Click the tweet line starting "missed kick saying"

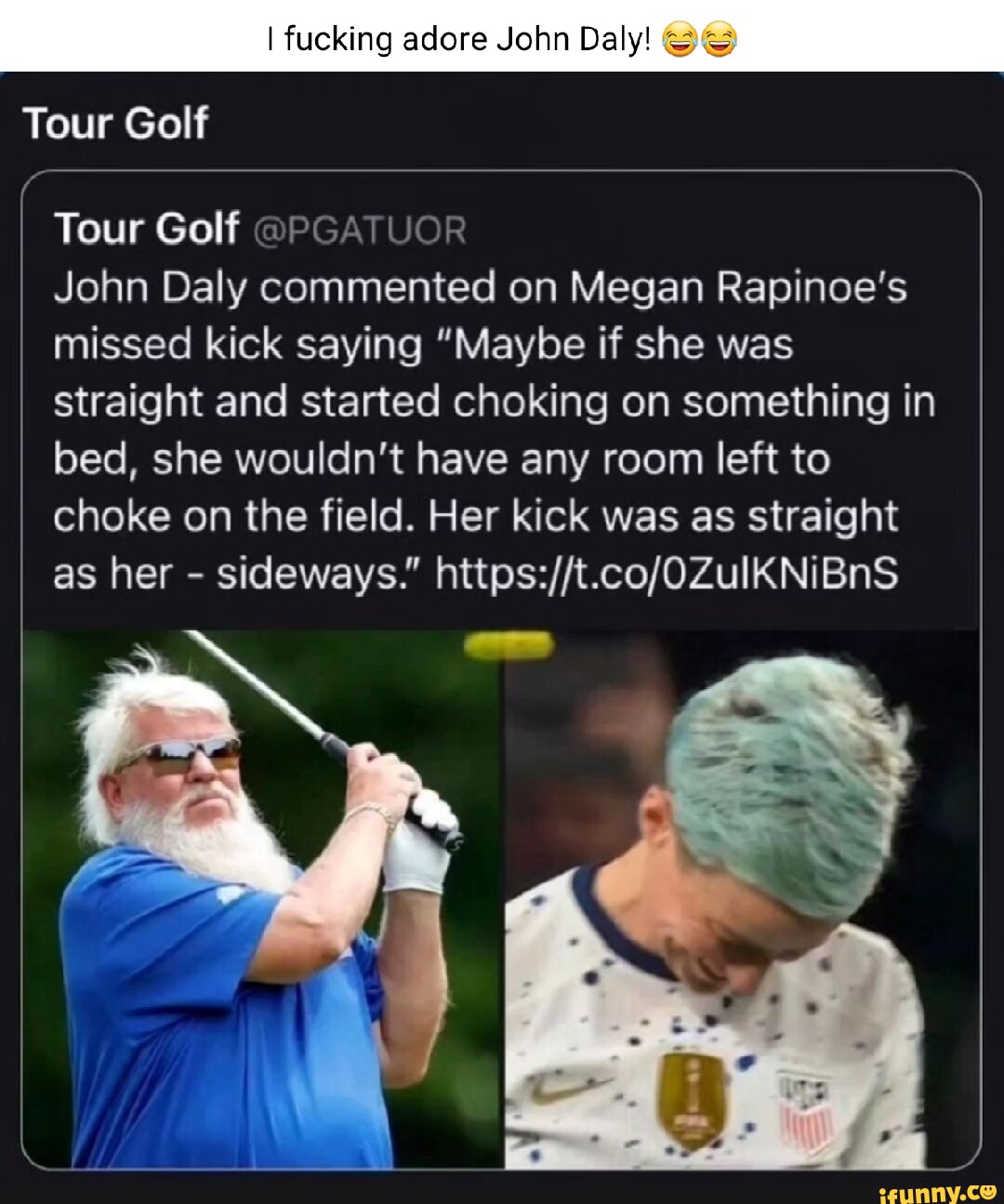[423, 345]
